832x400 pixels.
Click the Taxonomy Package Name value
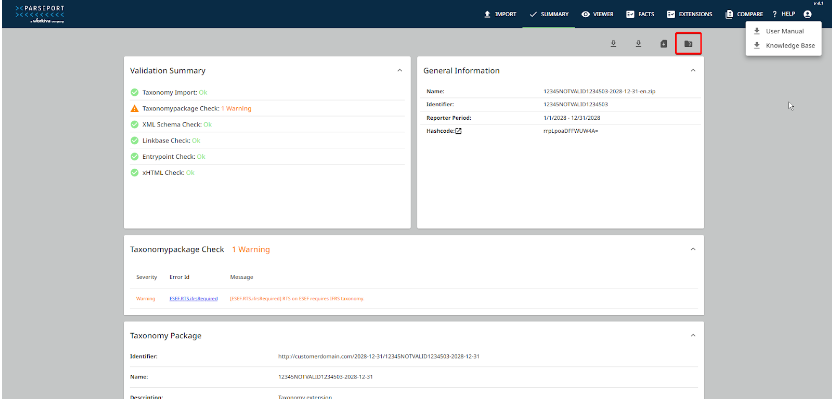[x=323, y=377]
